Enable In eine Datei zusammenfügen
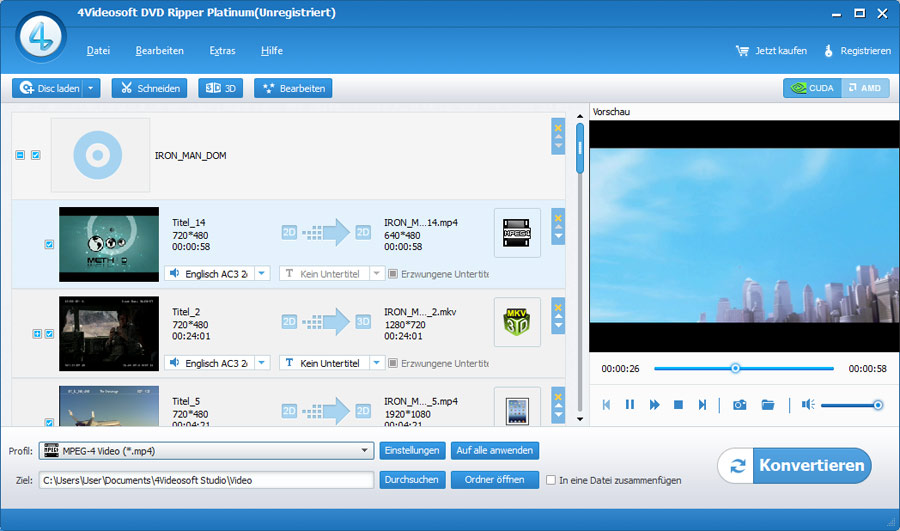Image resolution: width=900 pixels, height=531 pixels. pyautogui.click(x=550, y=480)
